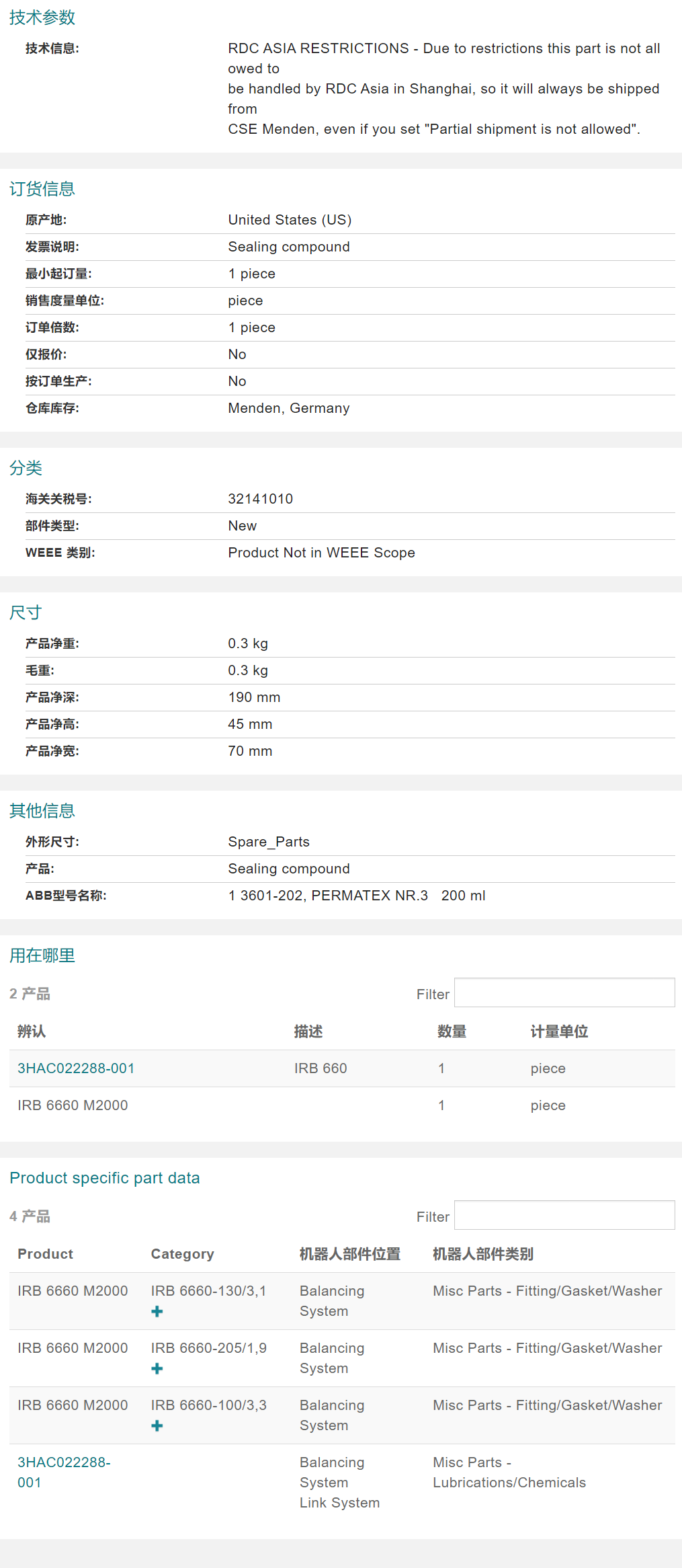Viewport: 682px width, 1568px height.
Task: Sort by the 机器人部件类别 column header
Action: [x=482, y=1254]
